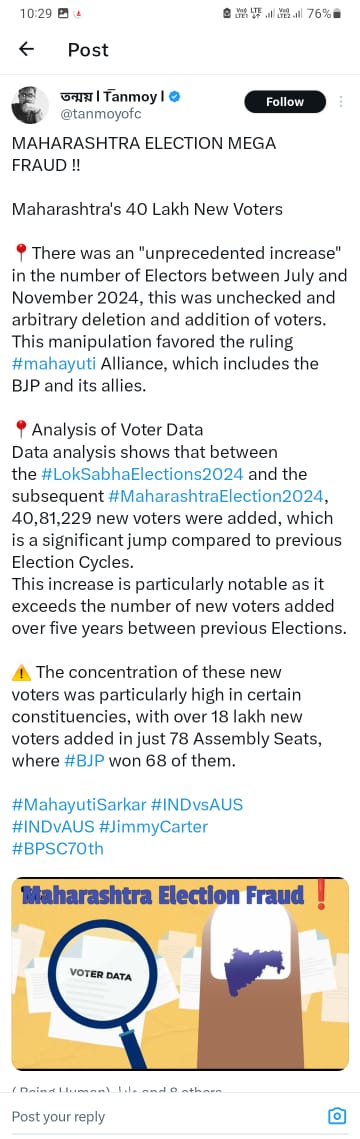Open the #MahayutiSarkar hashtag
360x1139 pixels.
coord(79,804)
